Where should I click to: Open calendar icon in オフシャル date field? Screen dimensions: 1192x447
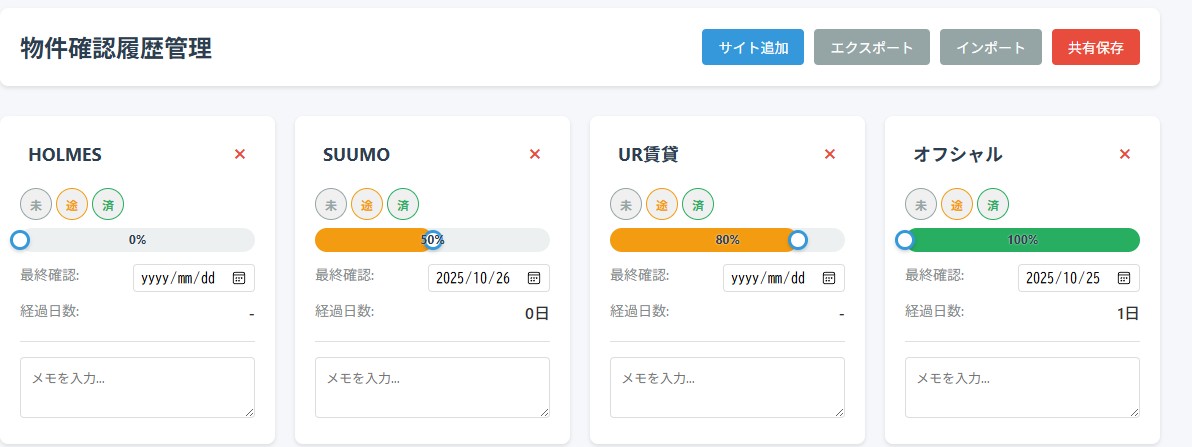1124,278
